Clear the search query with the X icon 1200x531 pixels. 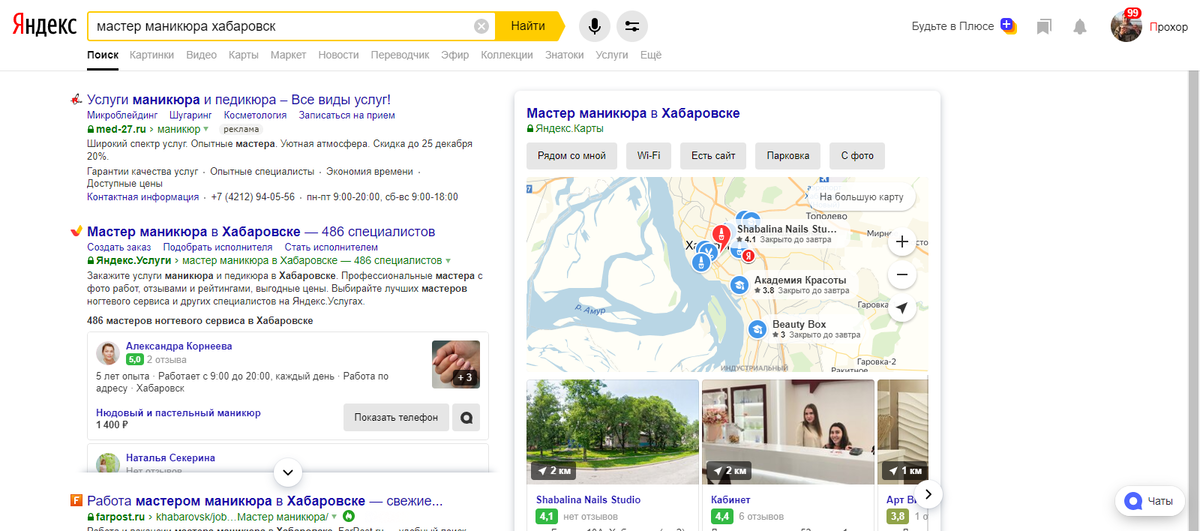click(482, 26)
